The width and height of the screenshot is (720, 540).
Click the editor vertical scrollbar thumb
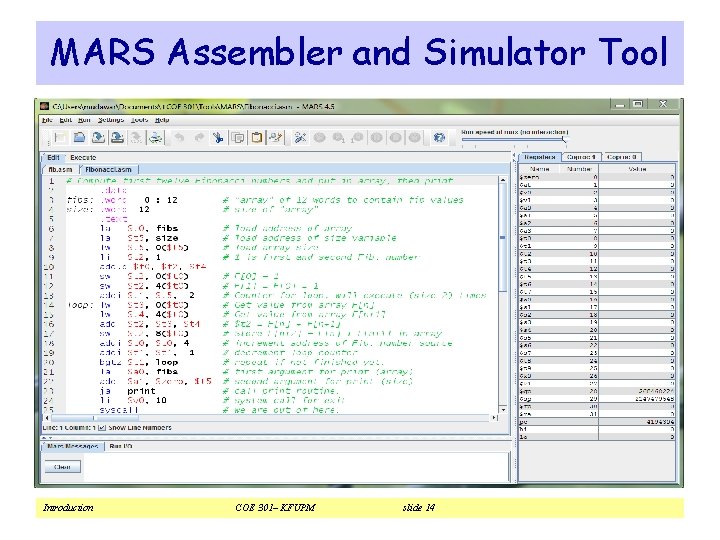pyautogui.click(x=503, y=237)
